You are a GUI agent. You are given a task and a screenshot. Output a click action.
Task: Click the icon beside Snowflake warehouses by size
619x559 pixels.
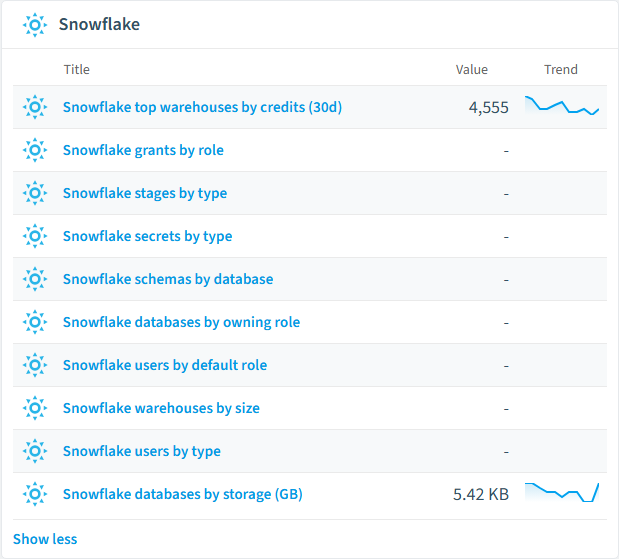tap(35, 408)
